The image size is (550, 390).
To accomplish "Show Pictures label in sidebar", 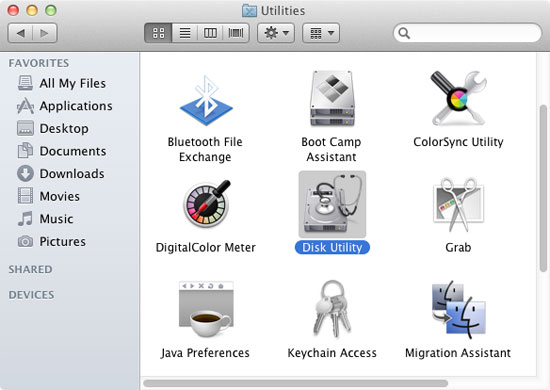I will coord(62,241).
